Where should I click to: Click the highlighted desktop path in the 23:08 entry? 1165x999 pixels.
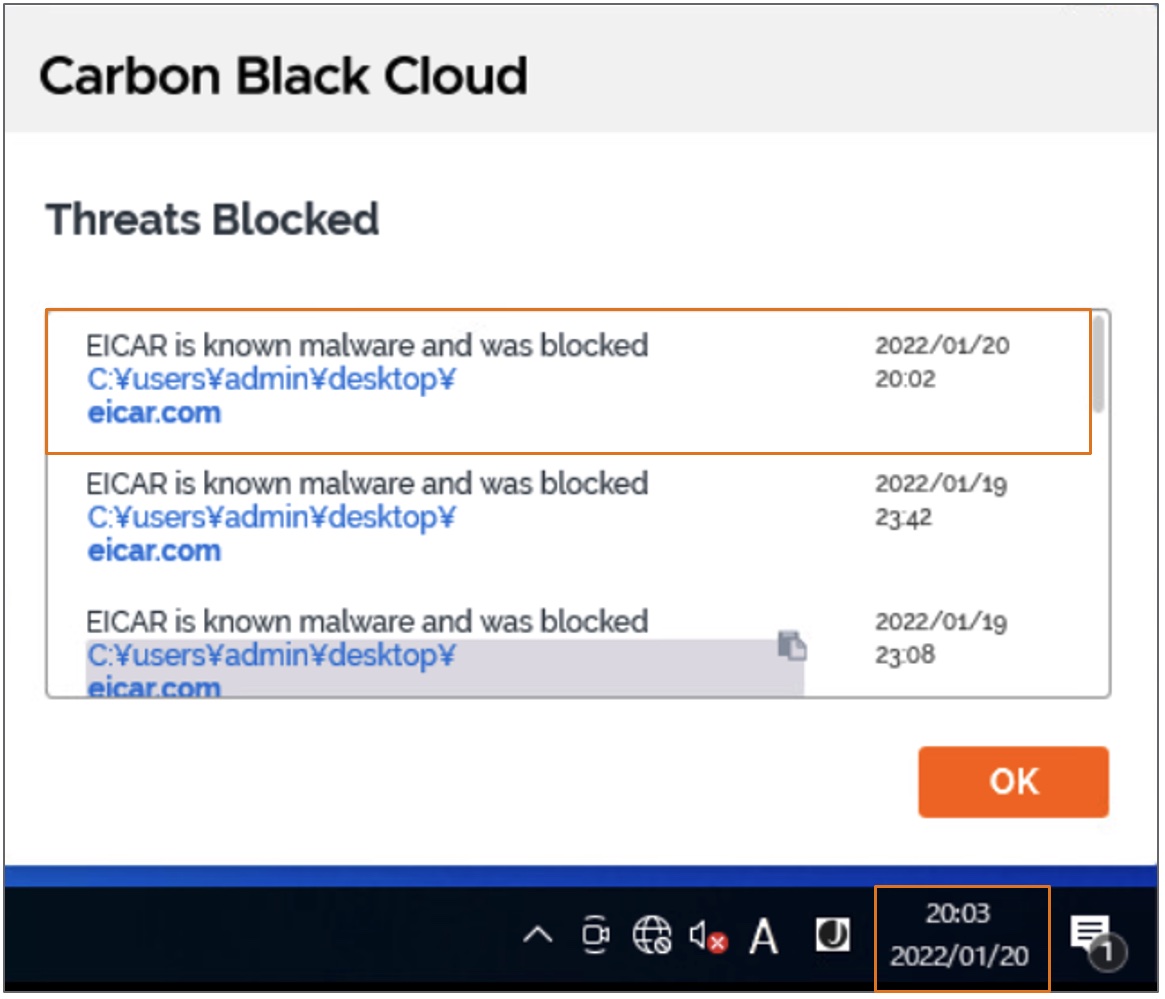pyautogui.click(x=271, y=656)
